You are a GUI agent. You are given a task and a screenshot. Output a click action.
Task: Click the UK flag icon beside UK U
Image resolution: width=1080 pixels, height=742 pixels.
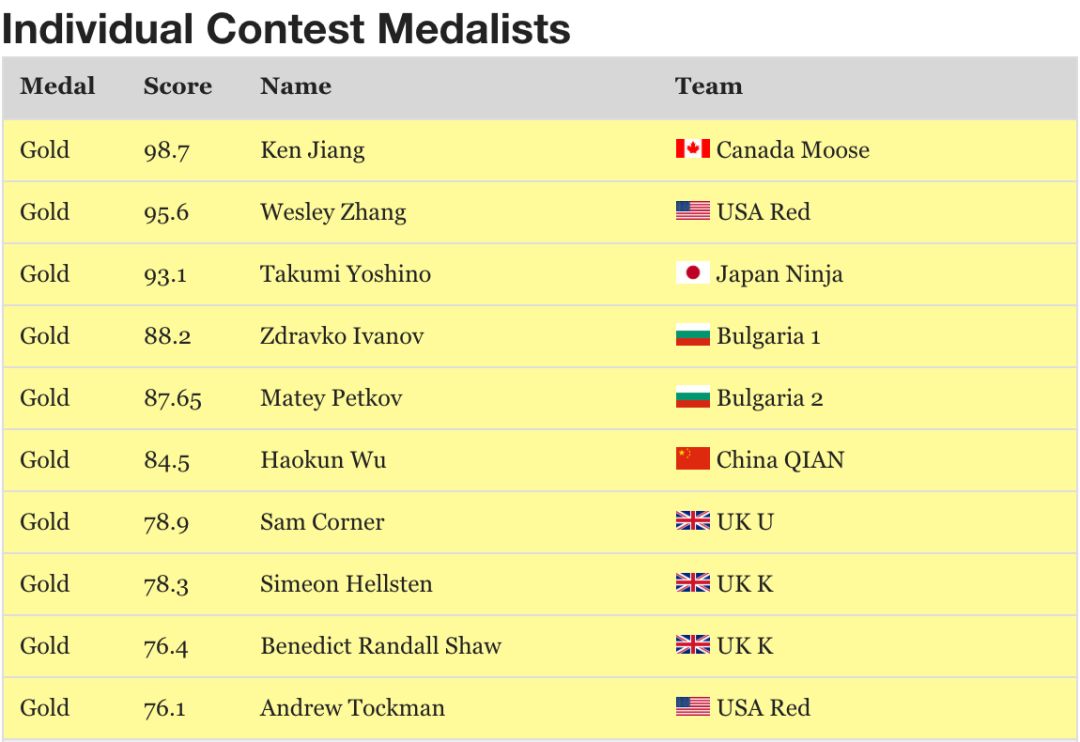(692, 521)
